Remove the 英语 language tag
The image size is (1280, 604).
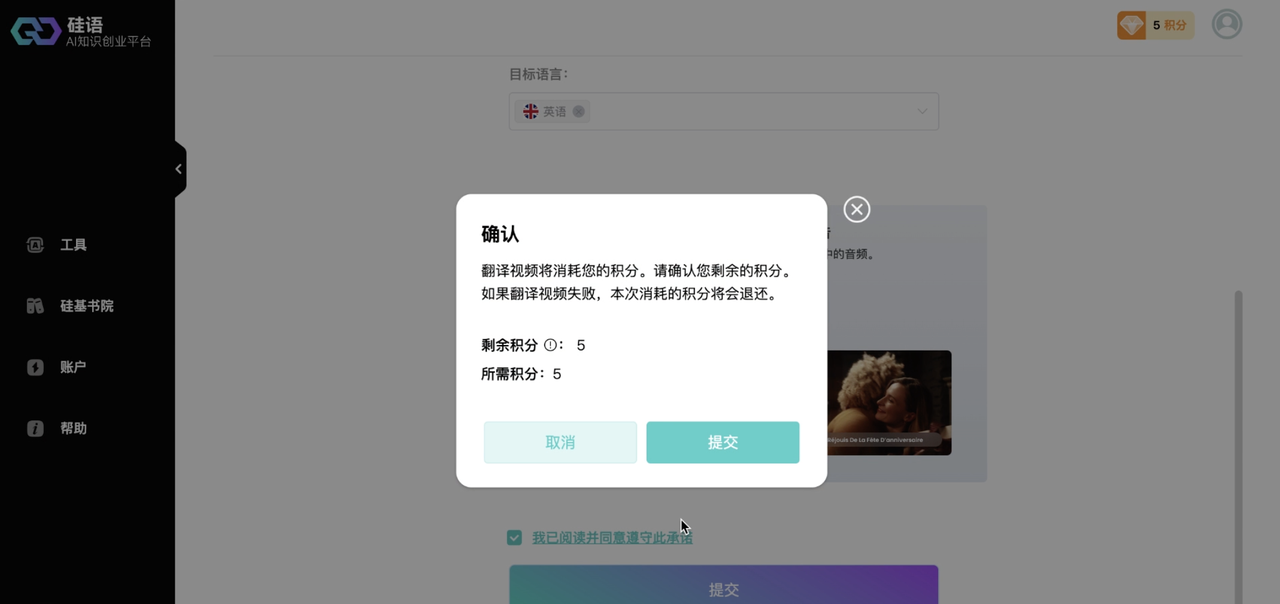pyautogui.click(x=578, y=111)
